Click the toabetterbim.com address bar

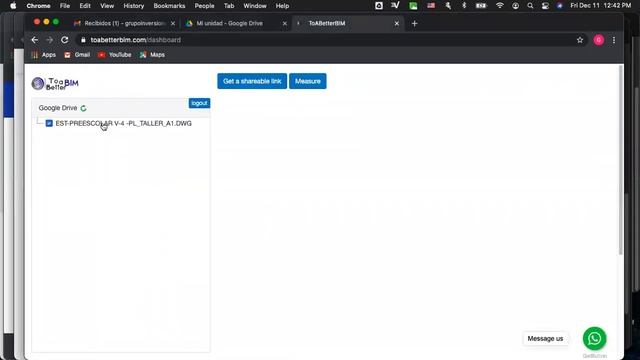(327, 40)
